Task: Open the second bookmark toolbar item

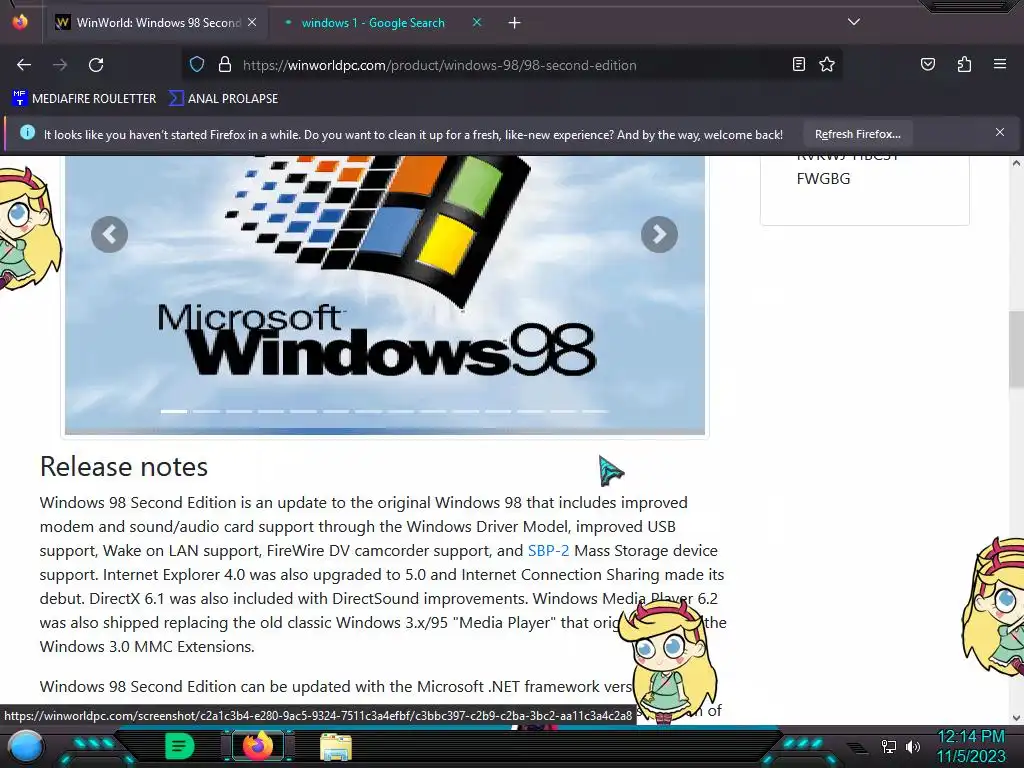Action: 223,99
